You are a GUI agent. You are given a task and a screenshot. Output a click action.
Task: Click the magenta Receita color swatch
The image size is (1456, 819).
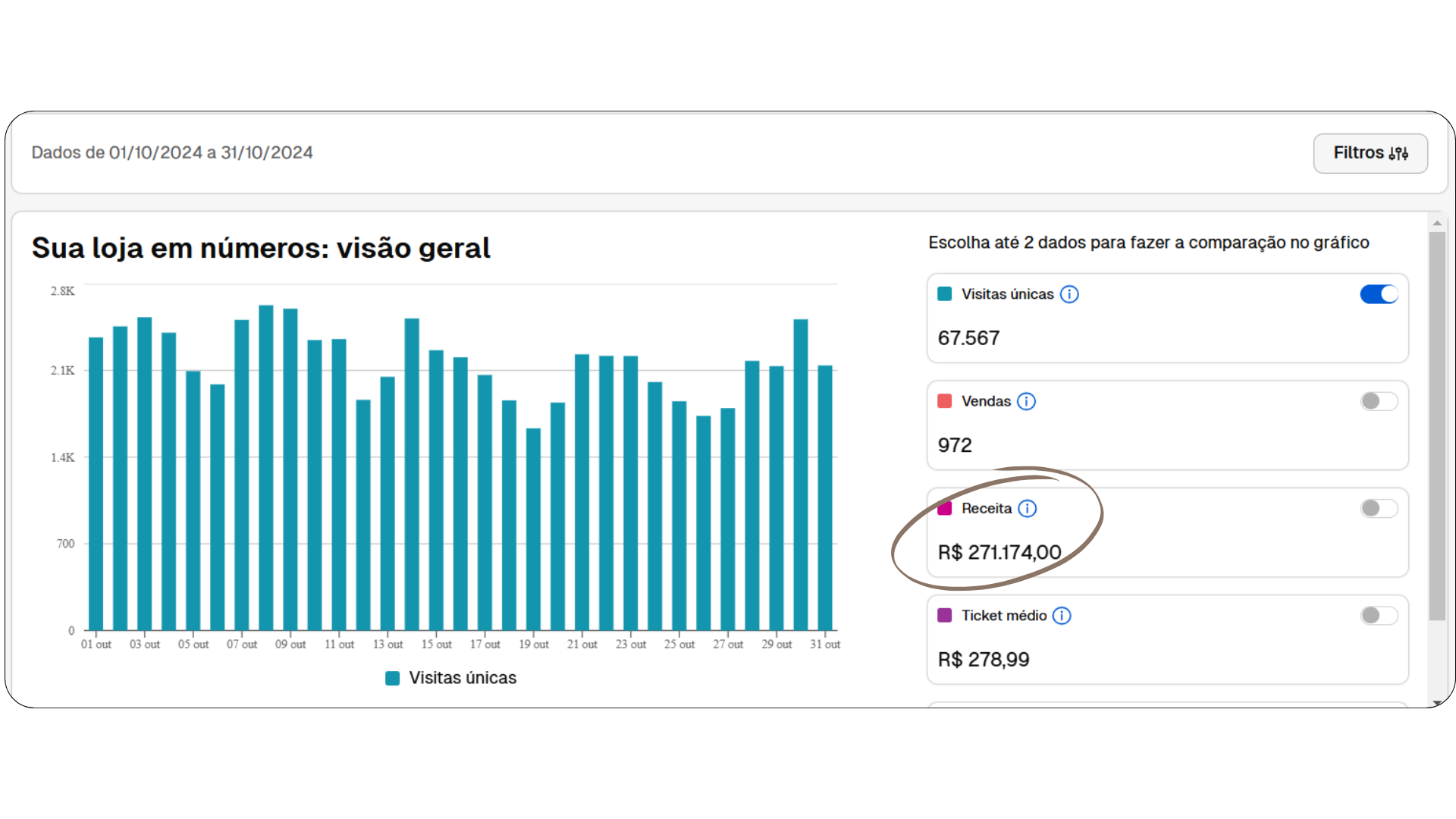pyautogui.click(x=944, y=509)
